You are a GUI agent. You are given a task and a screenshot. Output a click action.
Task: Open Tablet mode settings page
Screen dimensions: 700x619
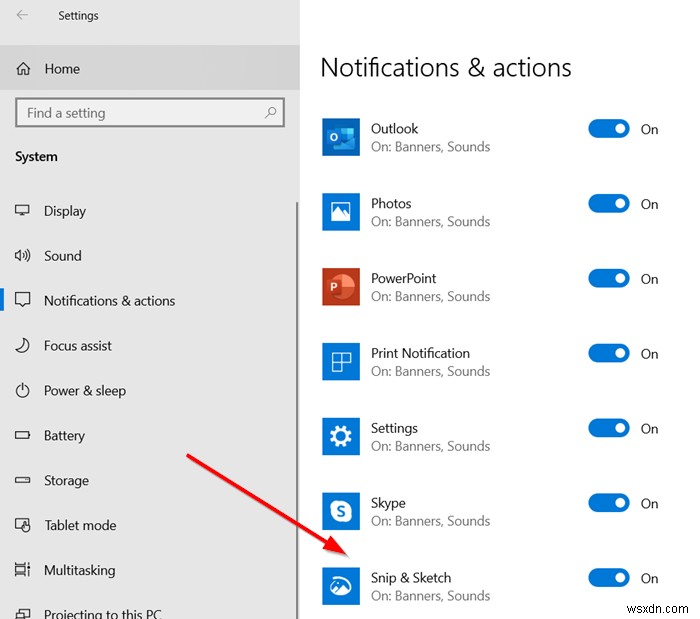148,525
